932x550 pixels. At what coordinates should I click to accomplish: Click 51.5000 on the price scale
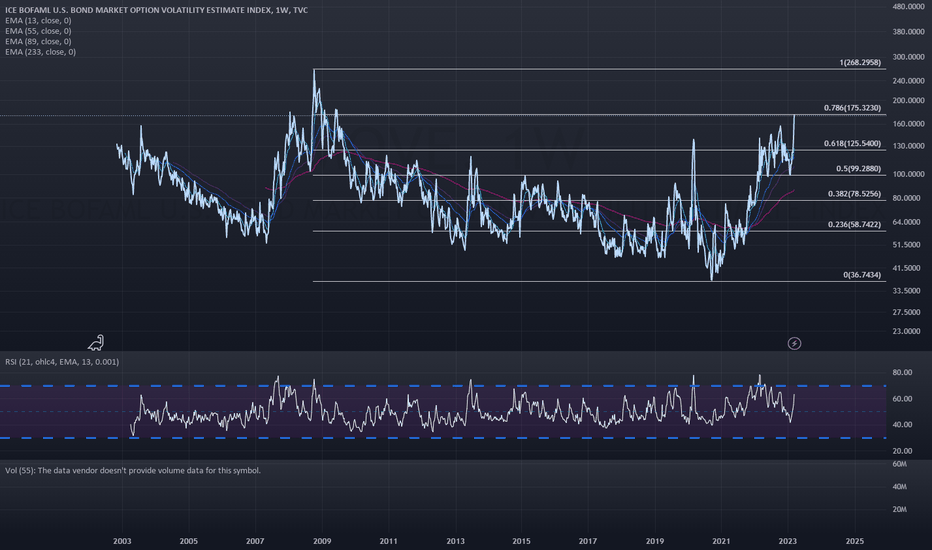click(908, 244)
